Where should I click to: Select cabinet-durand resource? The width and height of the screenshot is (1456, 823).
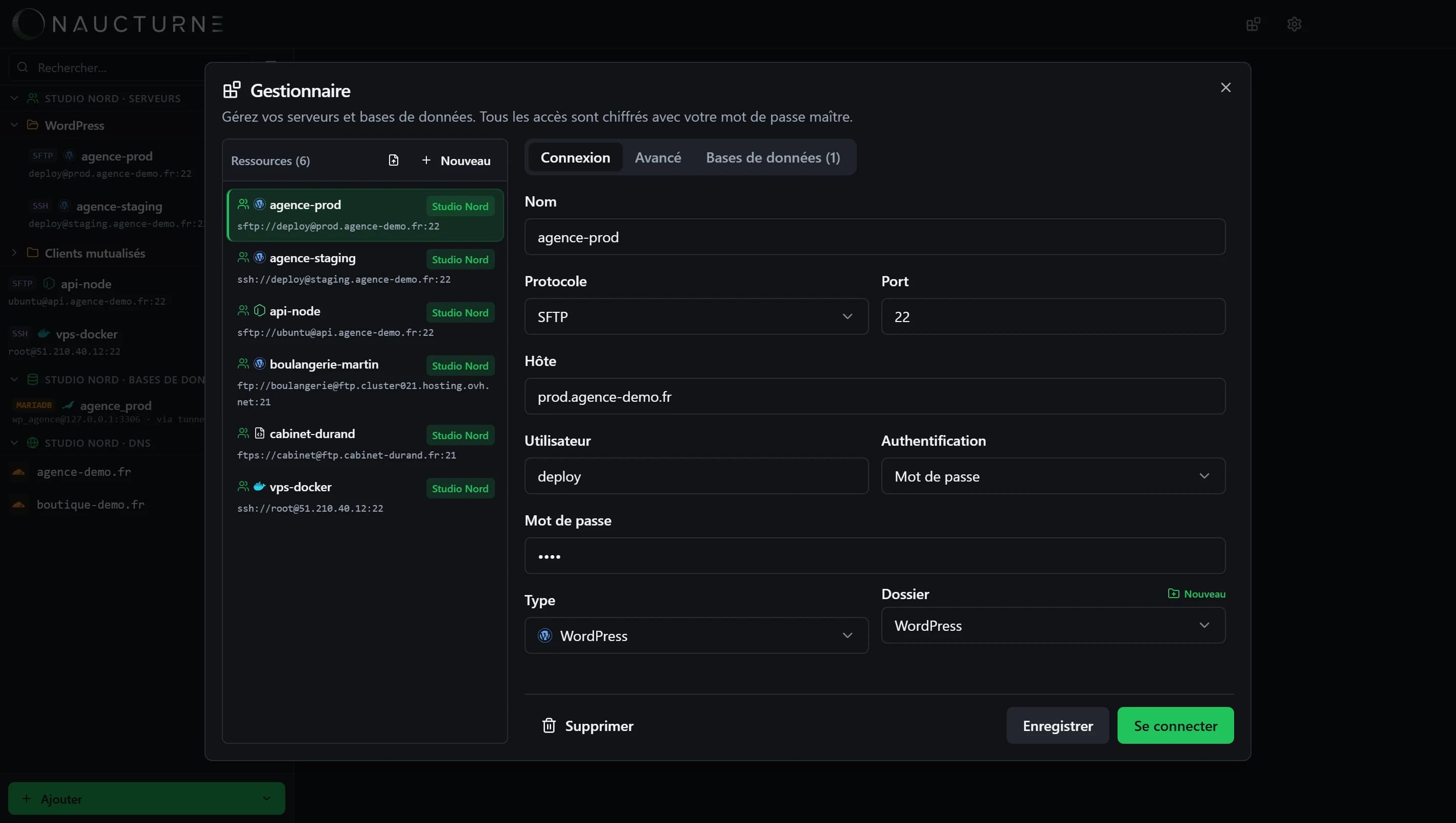pos(365,444)
